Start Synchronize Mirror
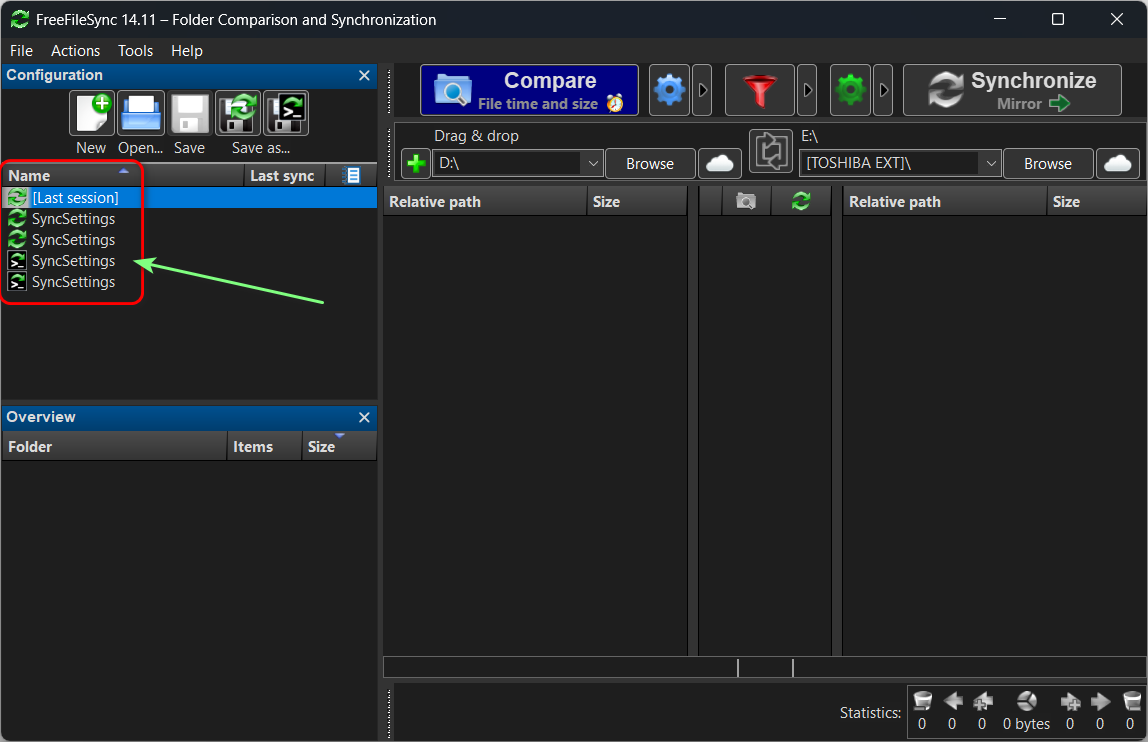 1012,90
